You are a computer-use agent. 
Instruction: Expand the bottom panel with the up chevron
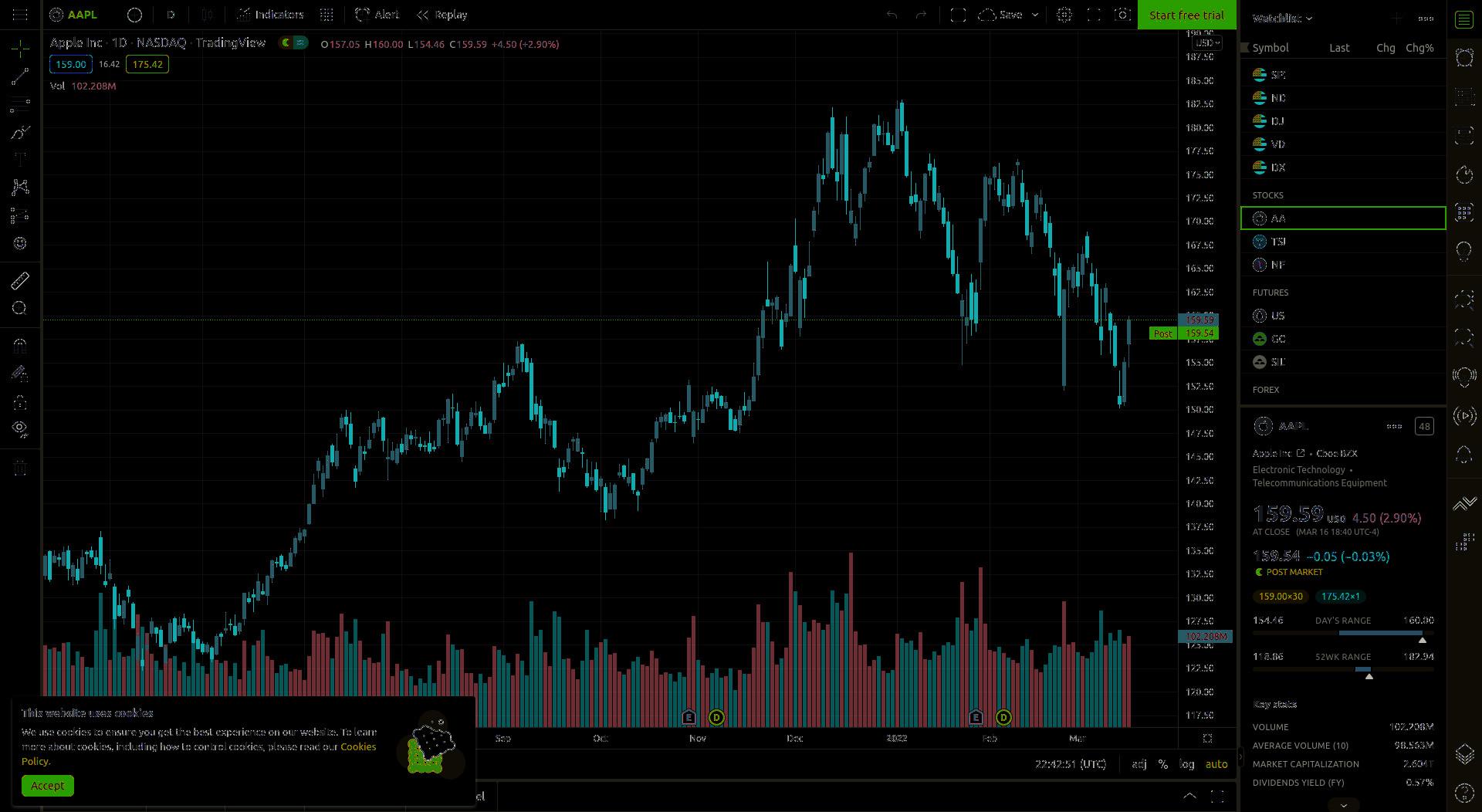[x=1189, y=796]
